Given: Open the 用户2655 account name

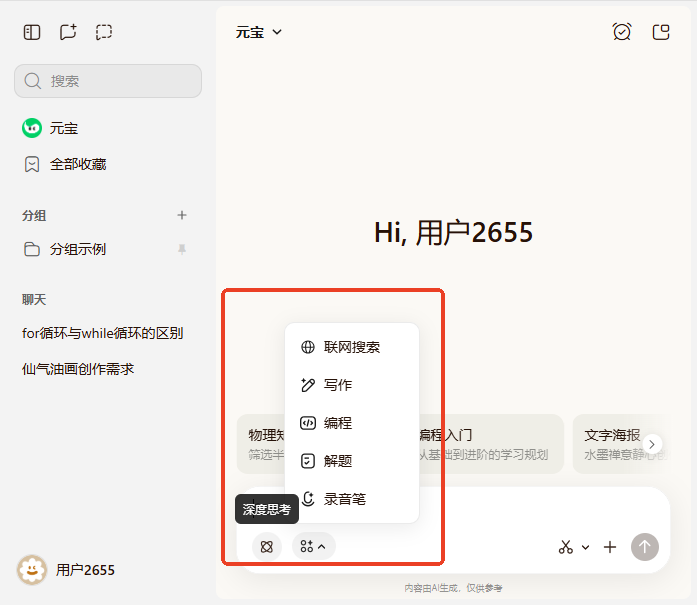Looking at the screenshot, I should [x=85, y=570].
